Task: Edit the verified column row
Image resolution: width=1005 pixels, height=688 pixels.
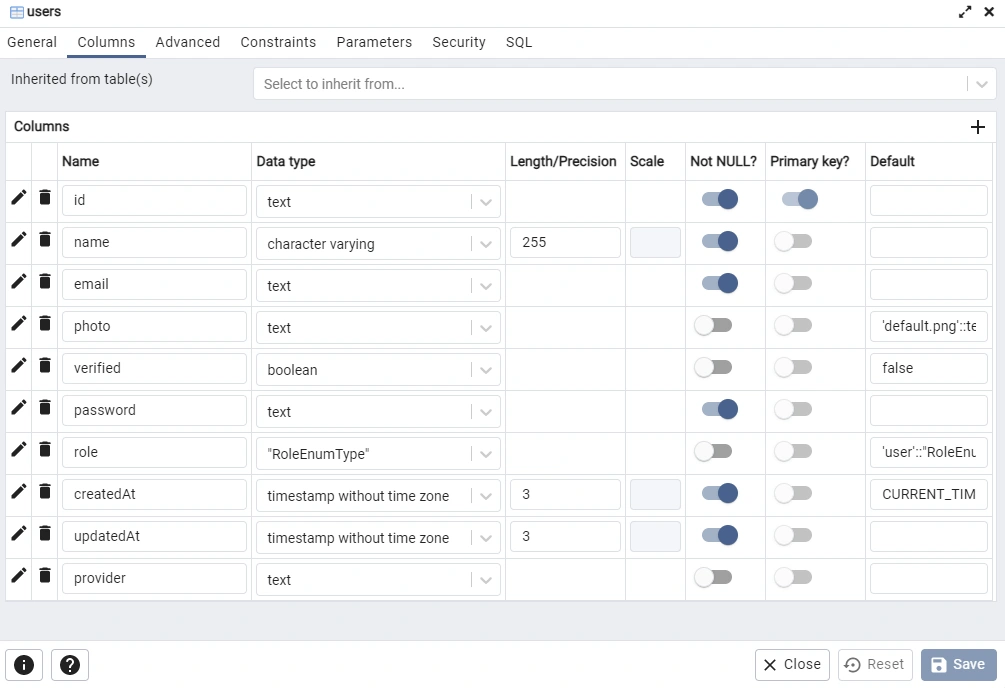Action: [x=19, y=365]
